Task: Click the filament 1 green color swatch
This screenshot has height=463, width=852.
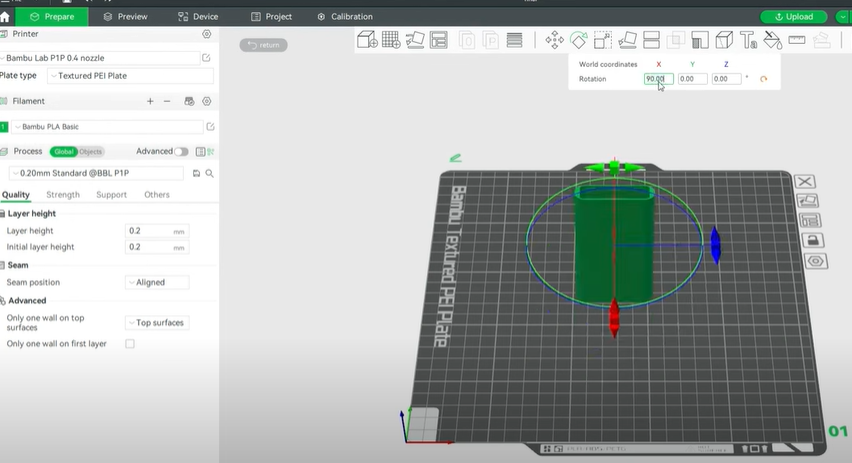Action: [4, 127]
